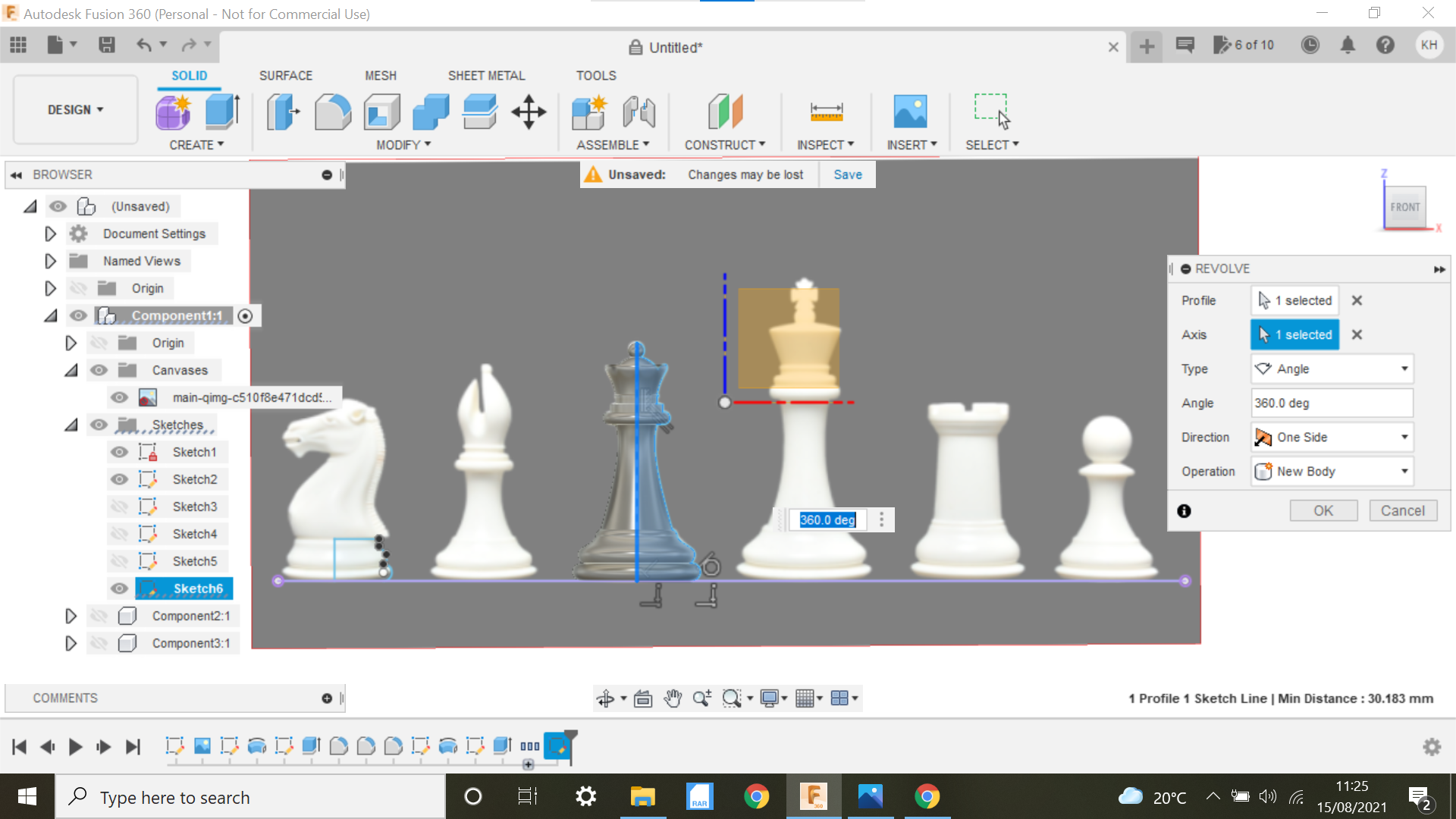Expand Component2:1 in the browser tree
Image resolution: width=1456 pixels, height=819 pixels.
pyautogui.click(x=71, y=616)
